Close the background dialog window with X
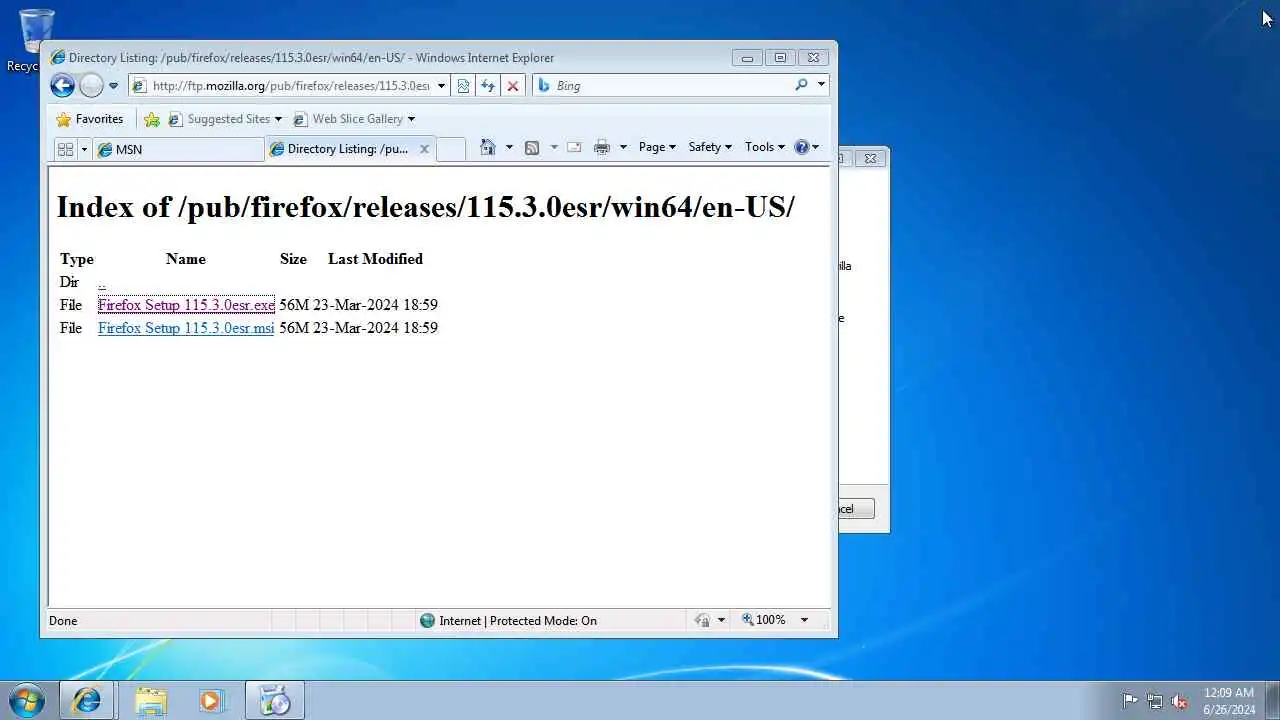1280x720 pixels. (x=870, y=158)
